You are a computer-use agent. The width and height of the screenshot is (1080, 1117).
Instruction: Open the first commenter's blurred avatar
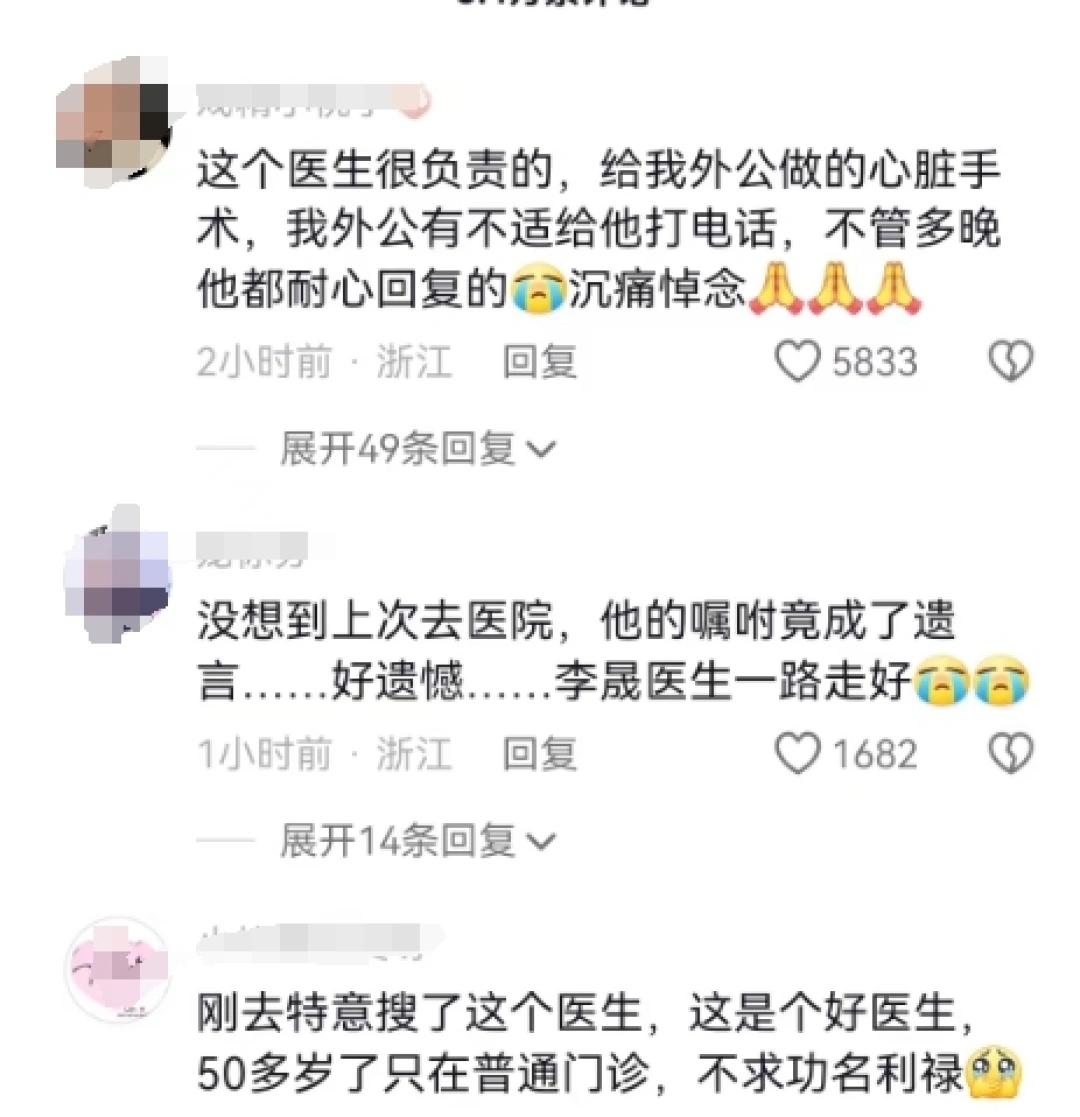coord(114,121)
